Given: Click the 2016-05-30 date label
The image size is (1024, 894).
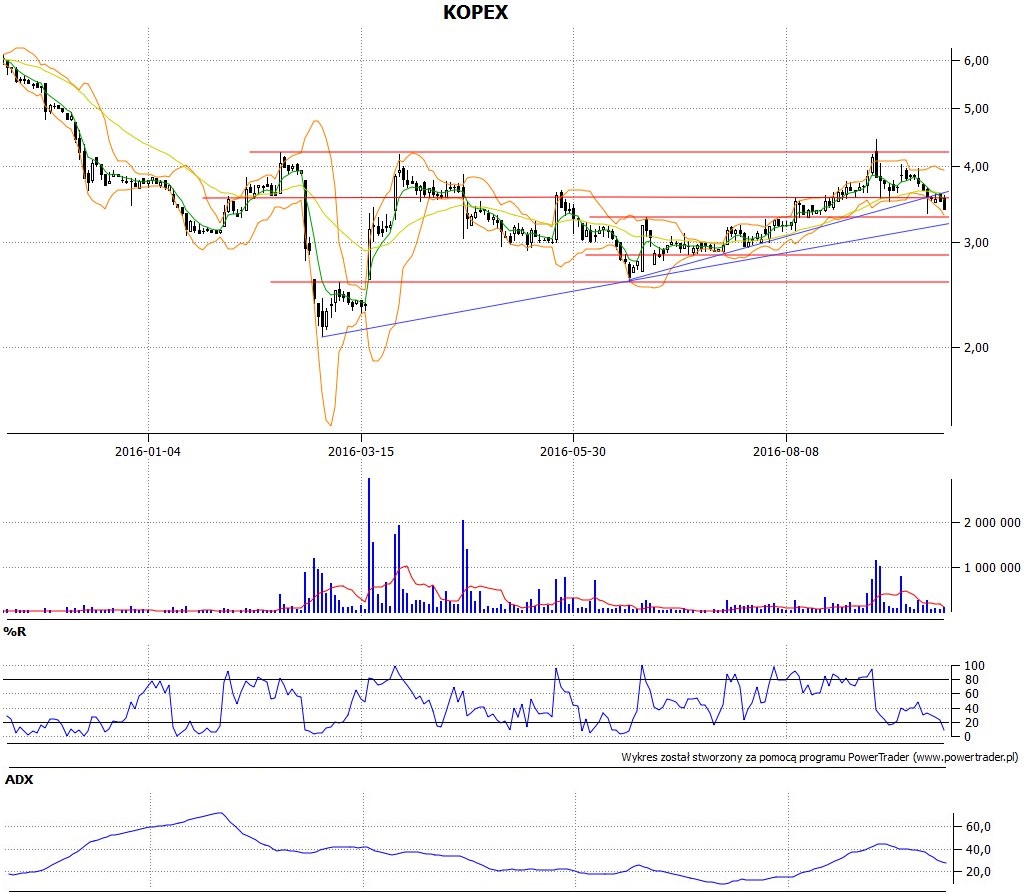Looking at the screenshot, I should tap(573, 451).
